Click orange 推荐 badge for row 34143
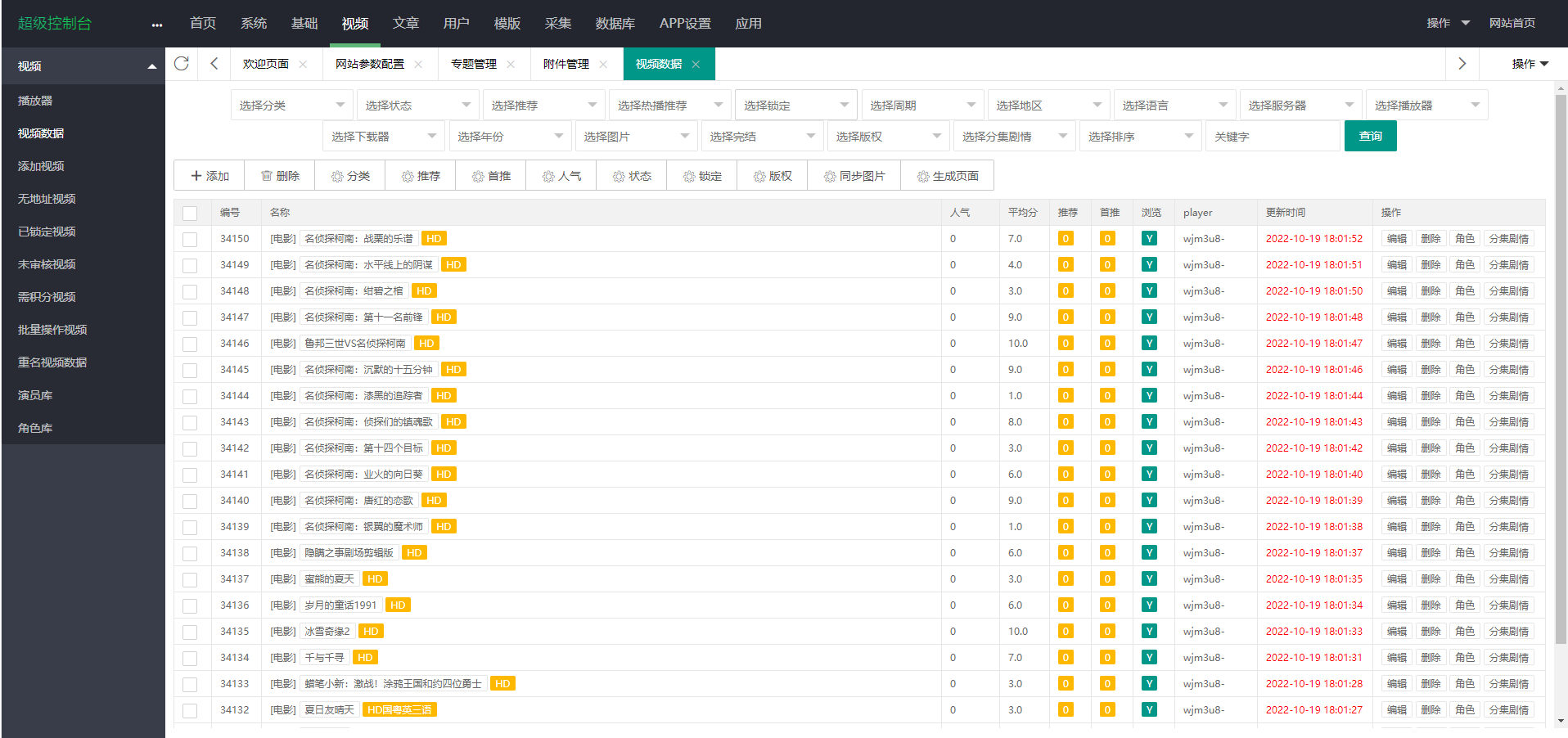Image resolution: width=1568 pixels, height=738 pixels. coord(1066,422)
